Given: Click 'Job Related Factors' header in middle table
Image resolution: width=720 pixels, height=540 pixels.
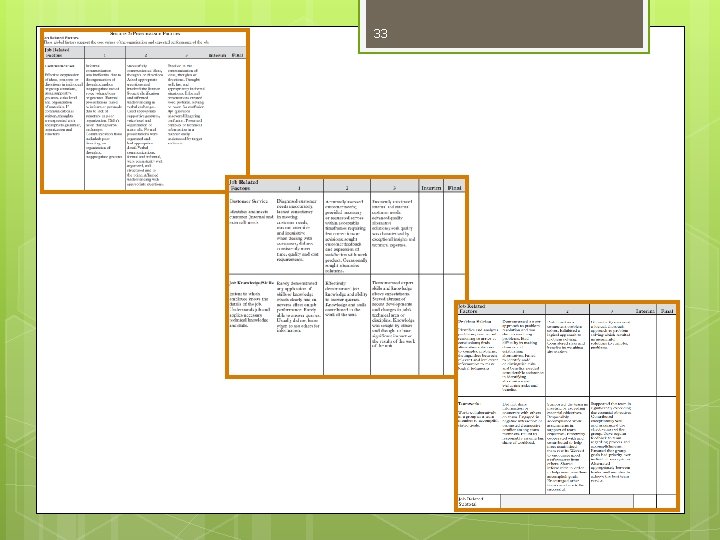Looking at the screenshot, I should 244,185.
